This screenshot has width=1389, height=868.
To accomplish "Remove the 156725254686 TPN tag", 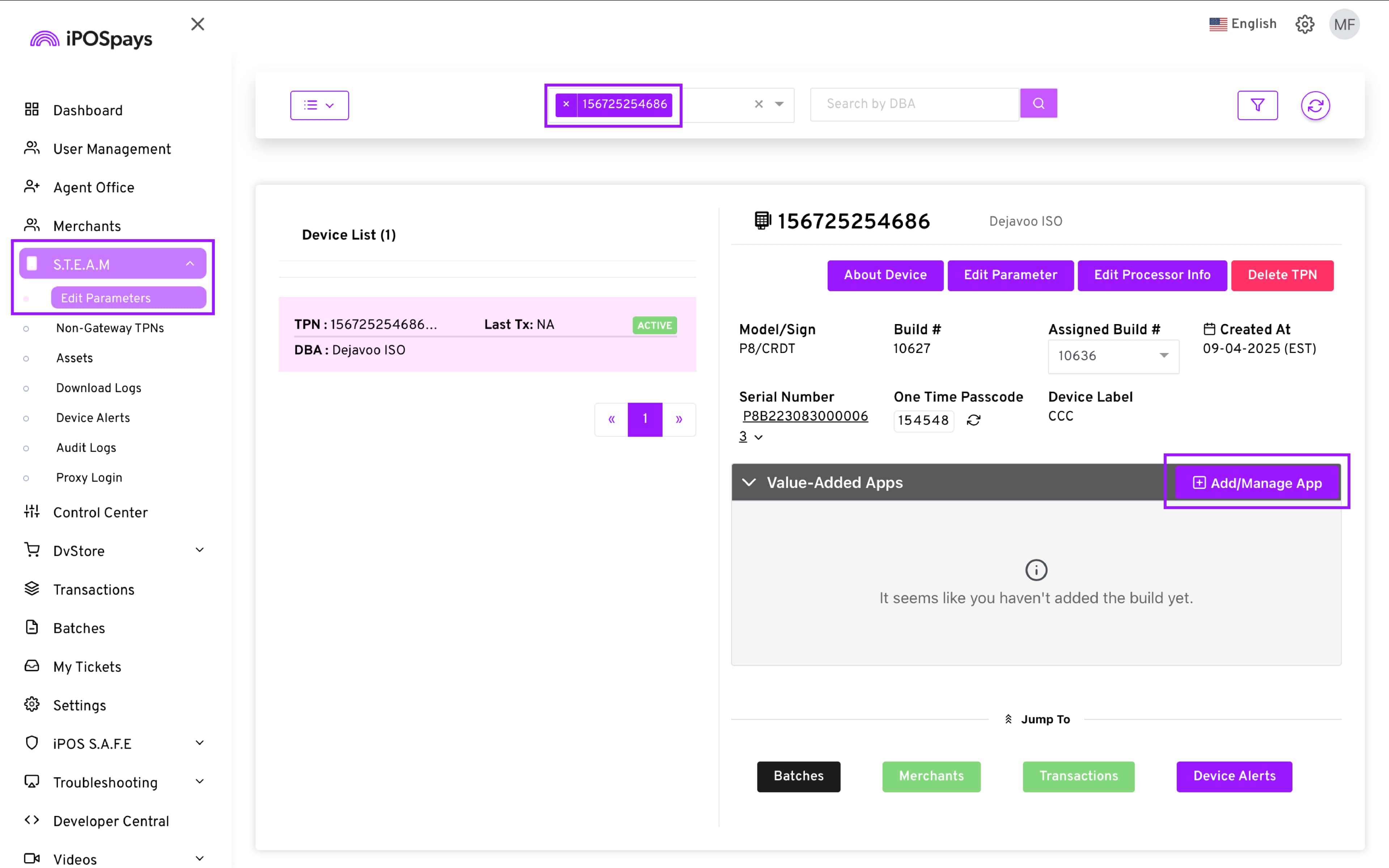I will 566,104.
